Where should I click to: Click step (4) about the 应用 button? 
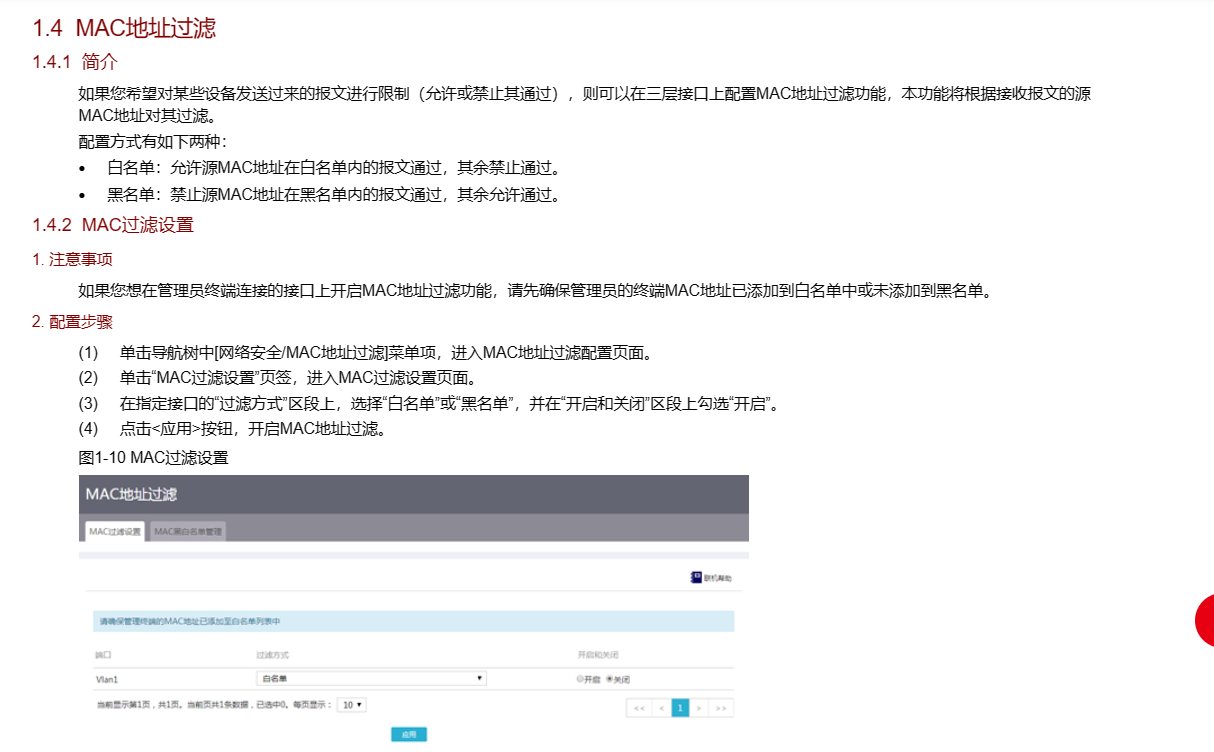coord(232,429)
